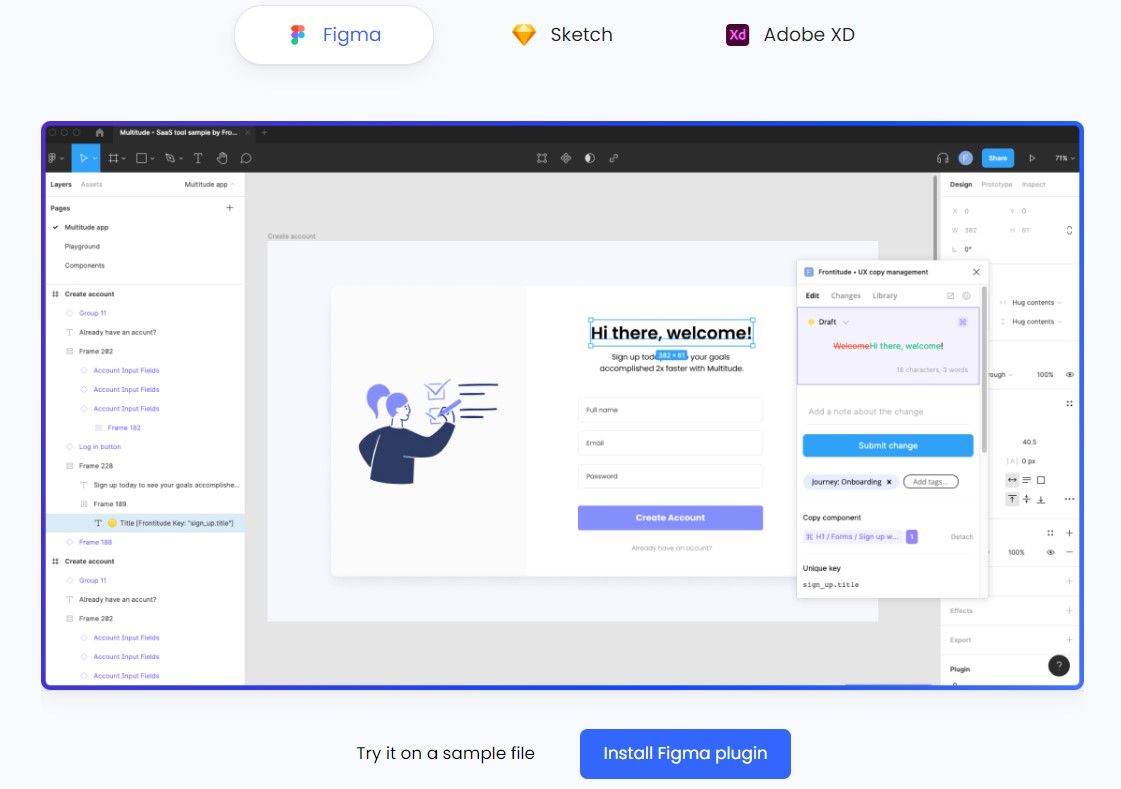The width and height of the screenshot is (1121, 789).
Task: Remove the fill with minus icon
Action: point(1069,552)
